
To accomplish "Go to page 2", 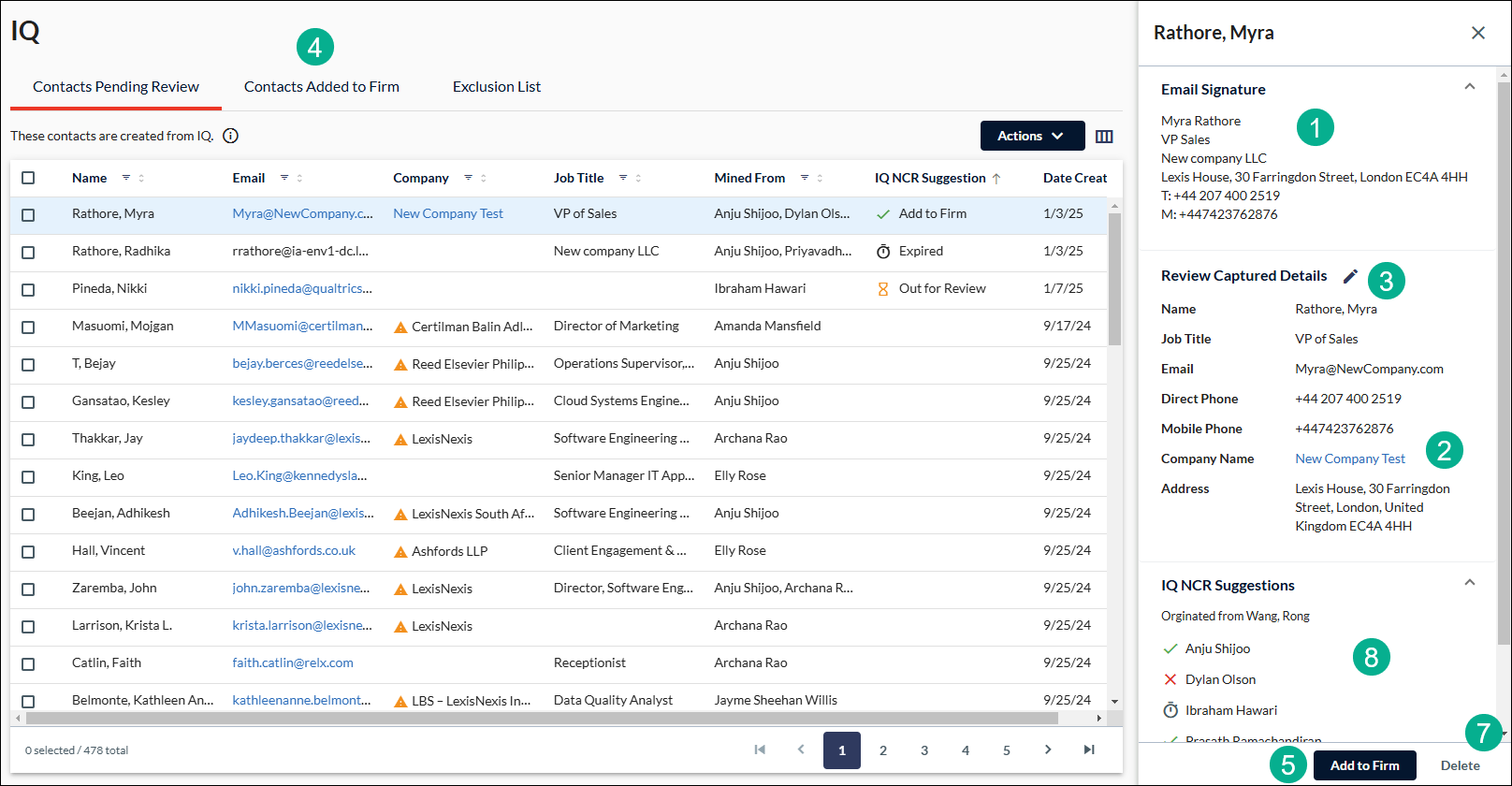I will click(x=883, y=750).
